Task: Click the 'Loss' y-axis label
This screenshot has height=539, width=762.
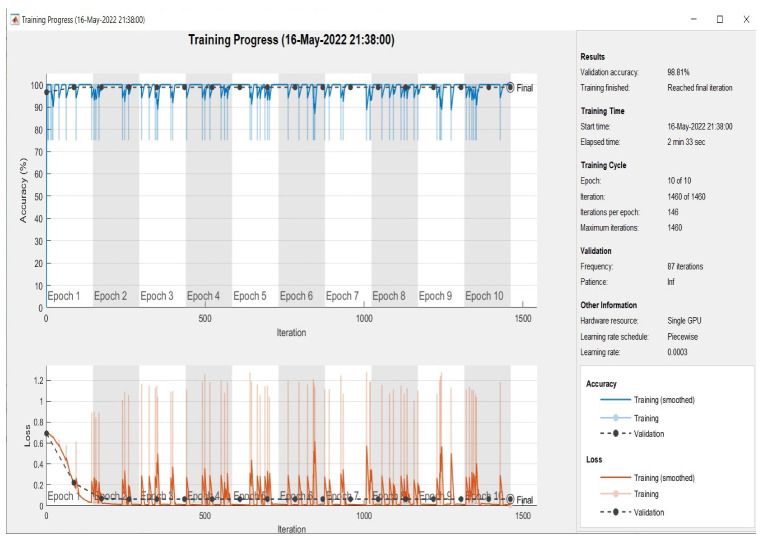Action: (27, 436)
